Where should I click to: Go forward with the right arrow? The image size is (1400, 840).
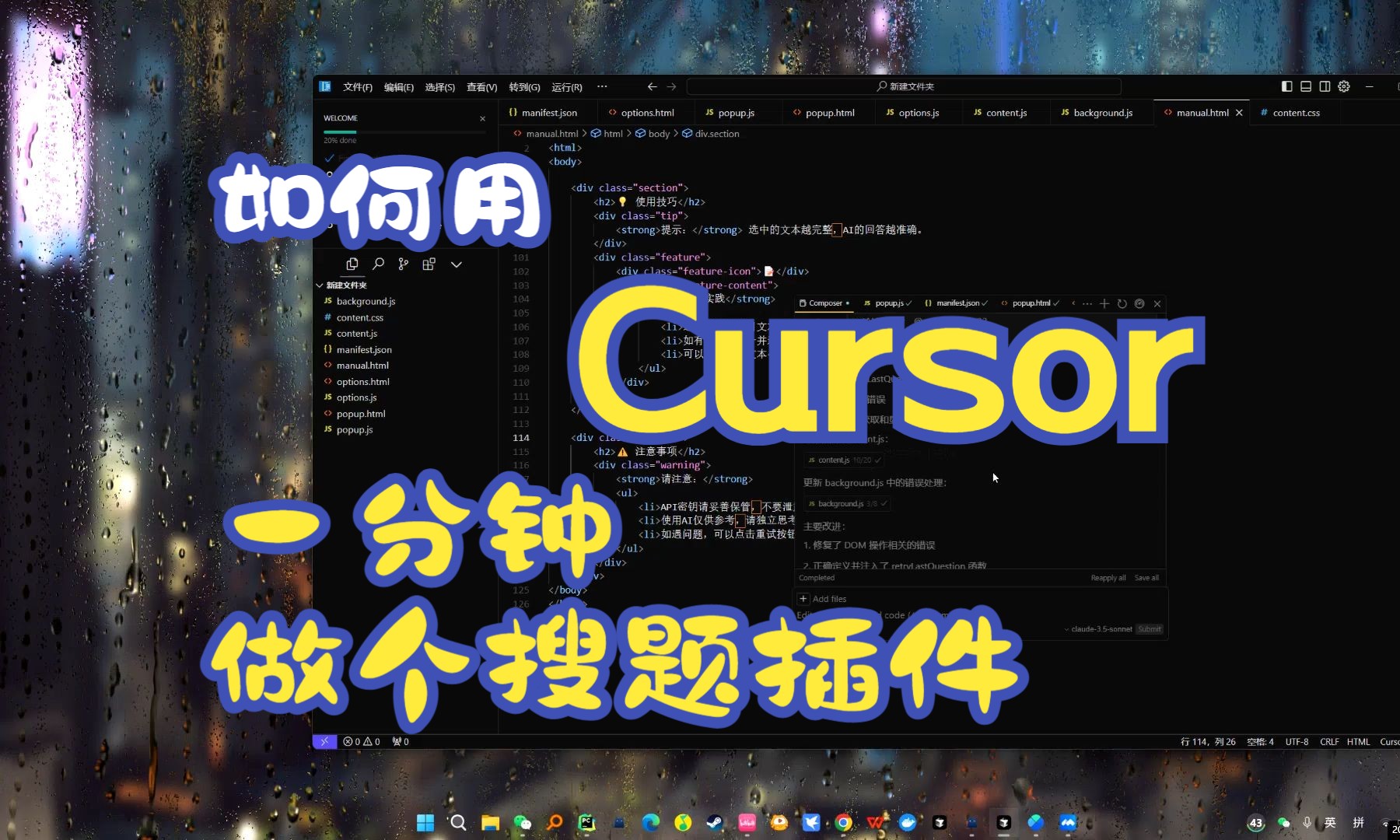click(x=671, y=86)
